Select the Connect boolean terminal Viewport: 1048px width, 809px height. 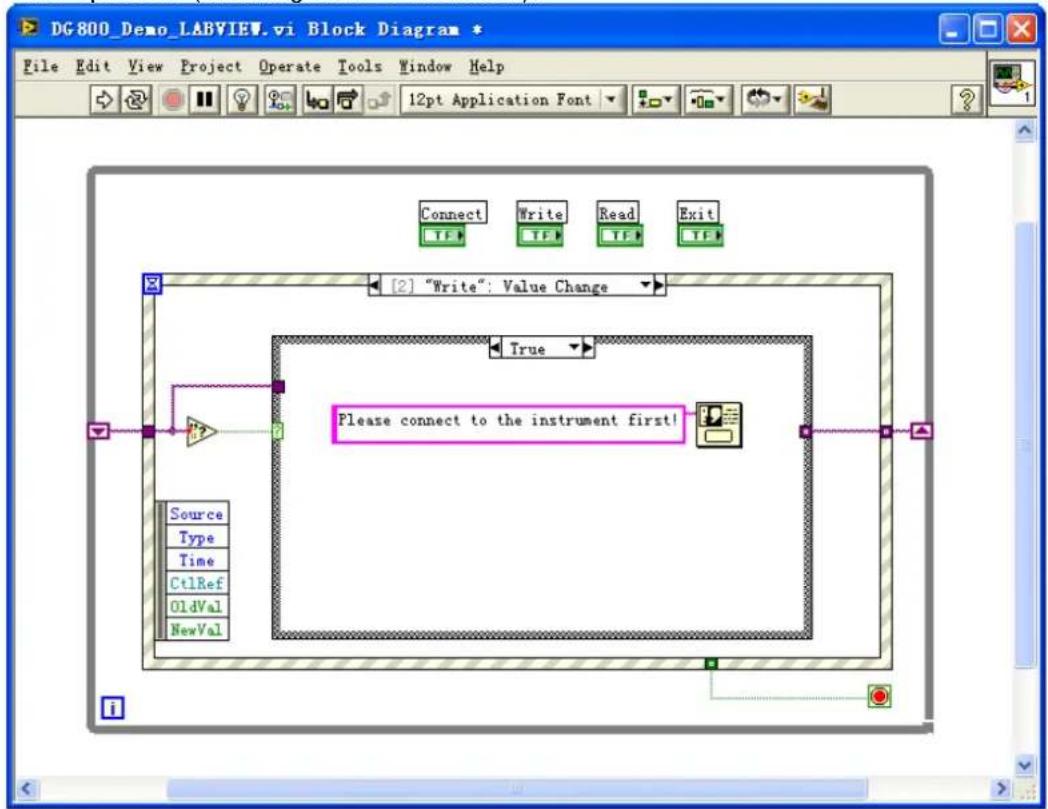442,235
